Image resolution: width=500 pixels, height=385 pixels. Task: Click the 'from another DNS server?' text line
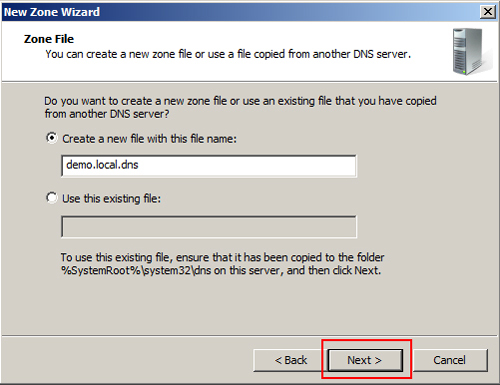[107, 114]
